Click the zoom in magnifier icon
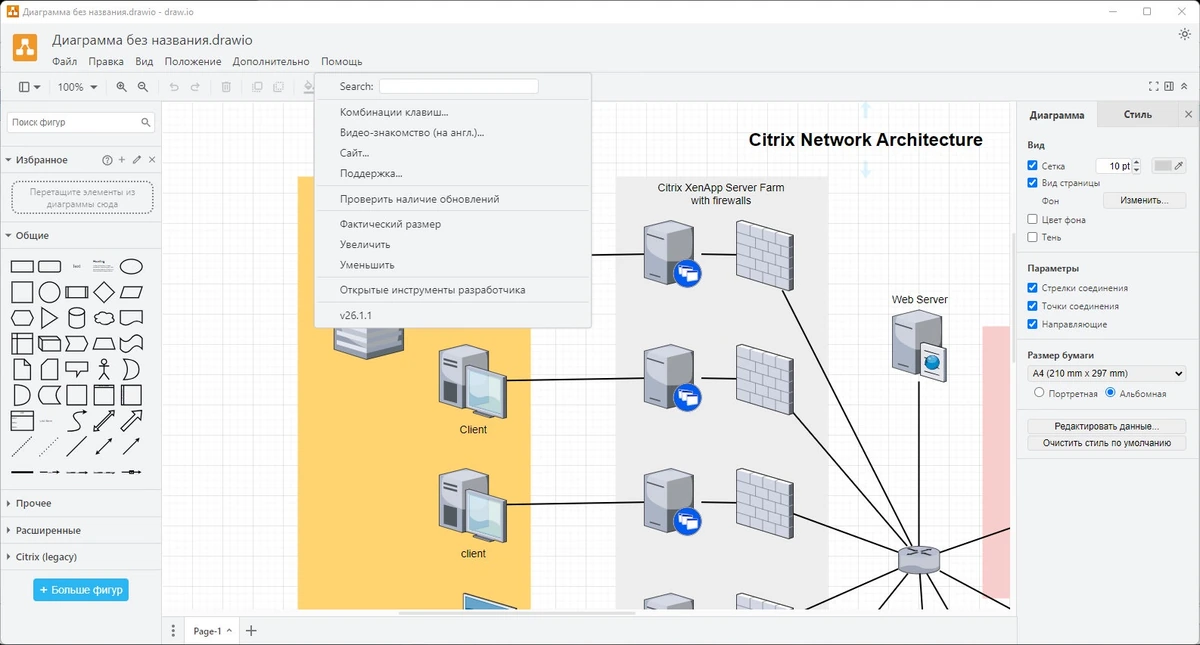 coord(122,87)
